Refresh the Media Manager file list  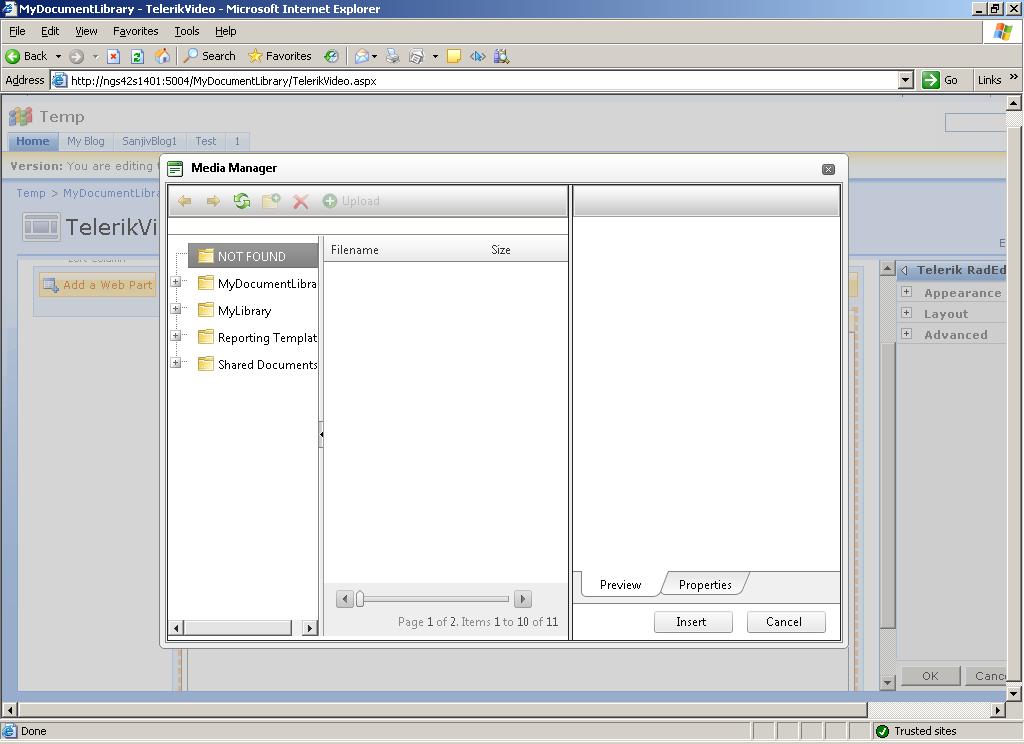pyautogui.click(x=242, y=201)
